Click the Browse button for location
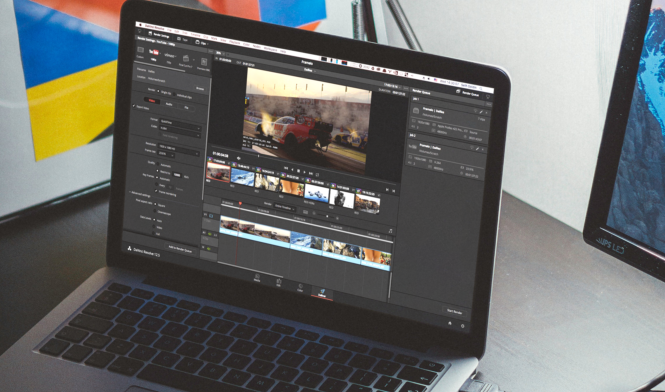The height and width of the screenshot is (392, 665). tap(200, 89)
